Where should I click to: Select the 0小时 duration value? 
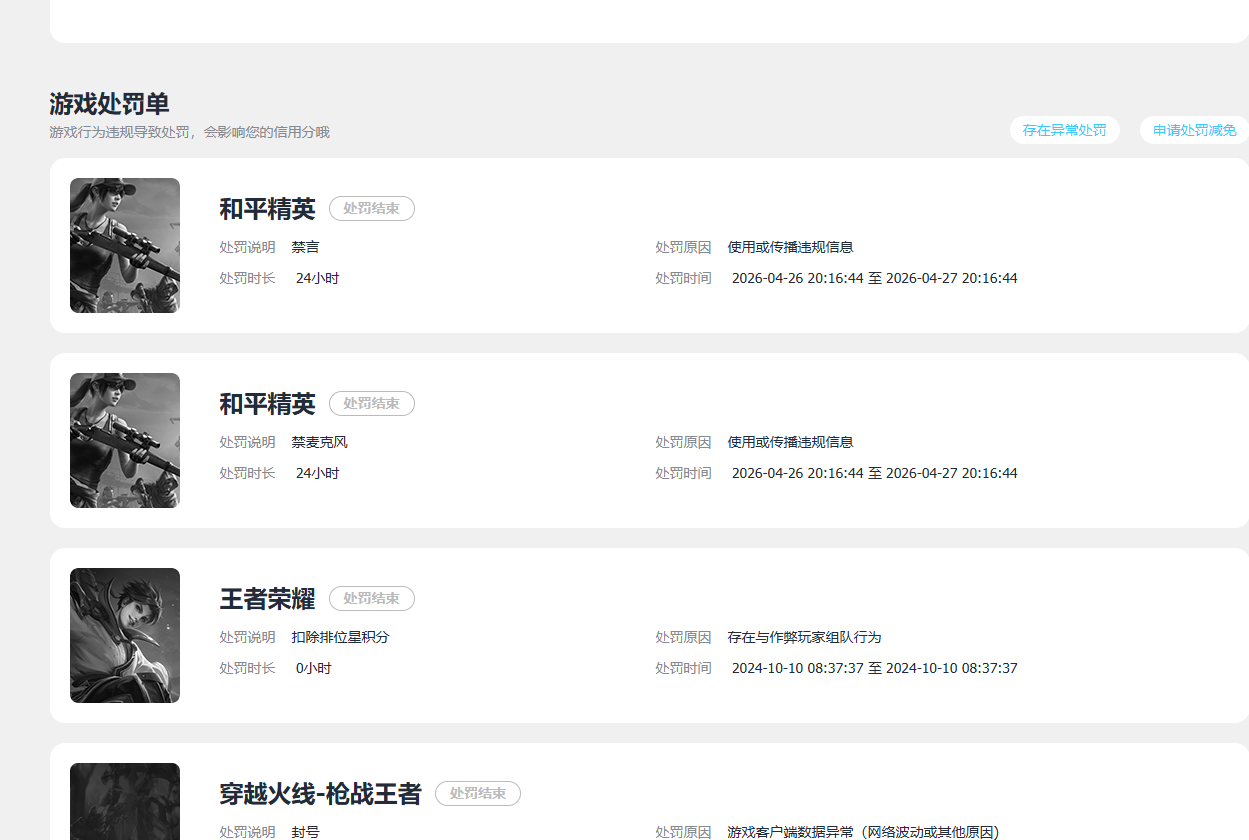click(x=314, y=668)
